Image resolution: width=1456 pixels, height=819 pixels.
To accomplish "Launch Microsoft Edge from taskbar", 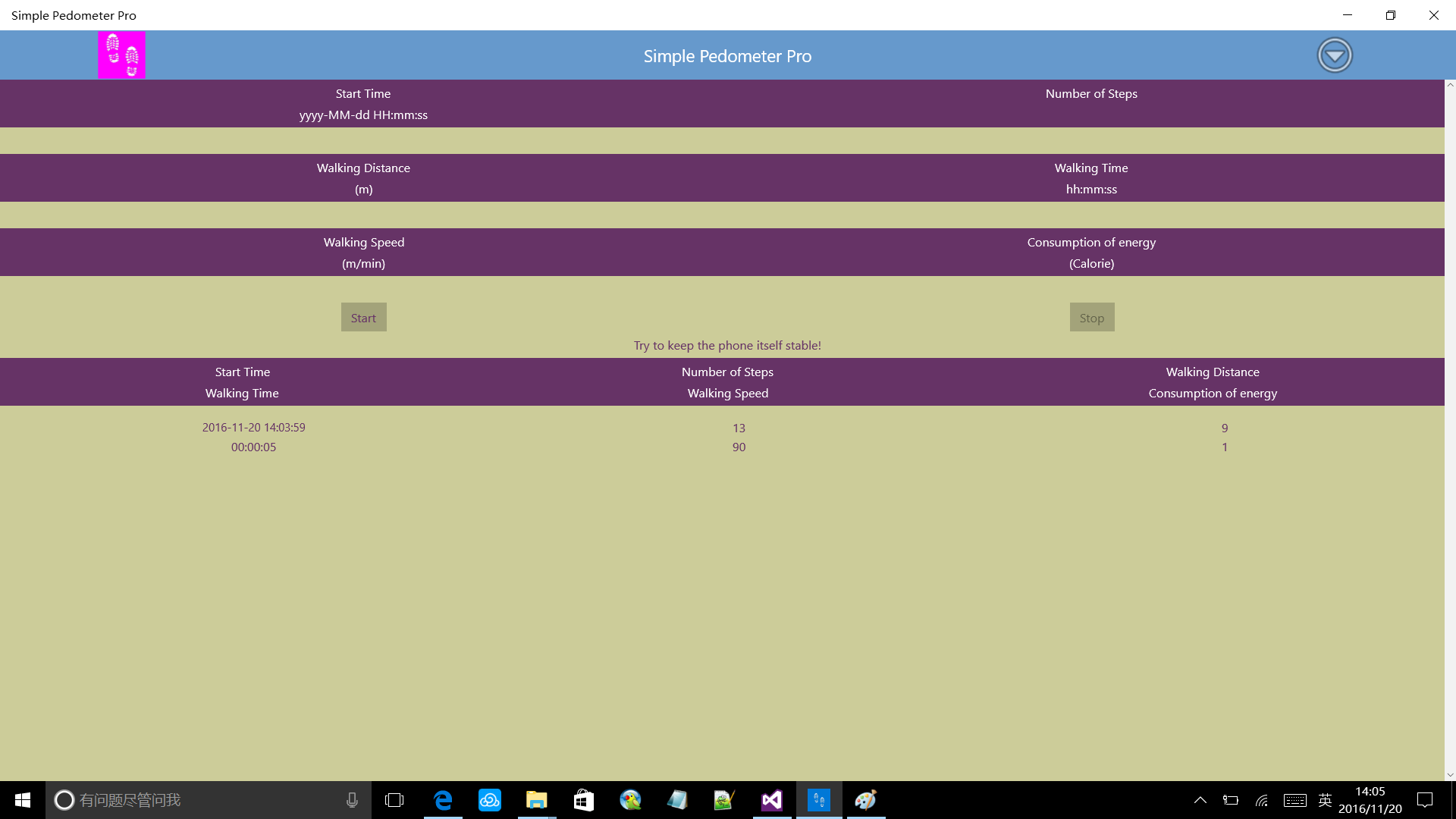I will tap(443, 800).
